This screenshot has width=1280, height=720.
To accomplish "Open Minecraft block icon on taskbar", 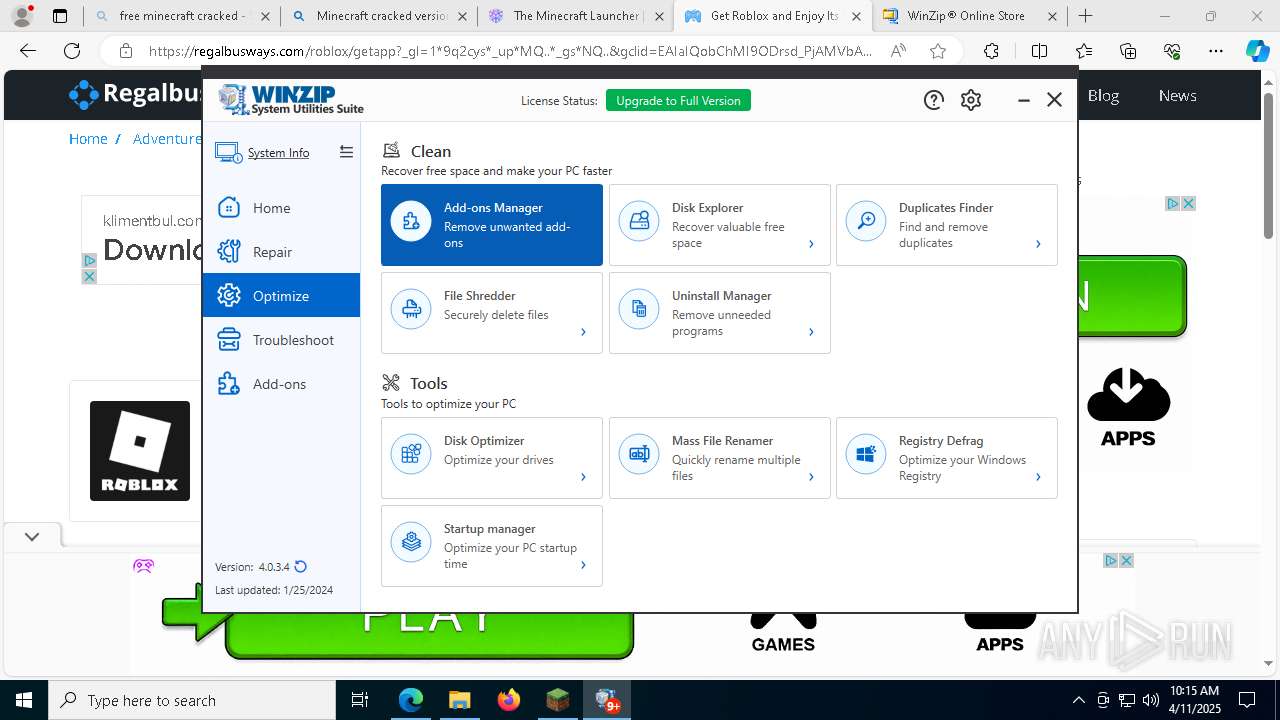I will click(x=557, y=700).
